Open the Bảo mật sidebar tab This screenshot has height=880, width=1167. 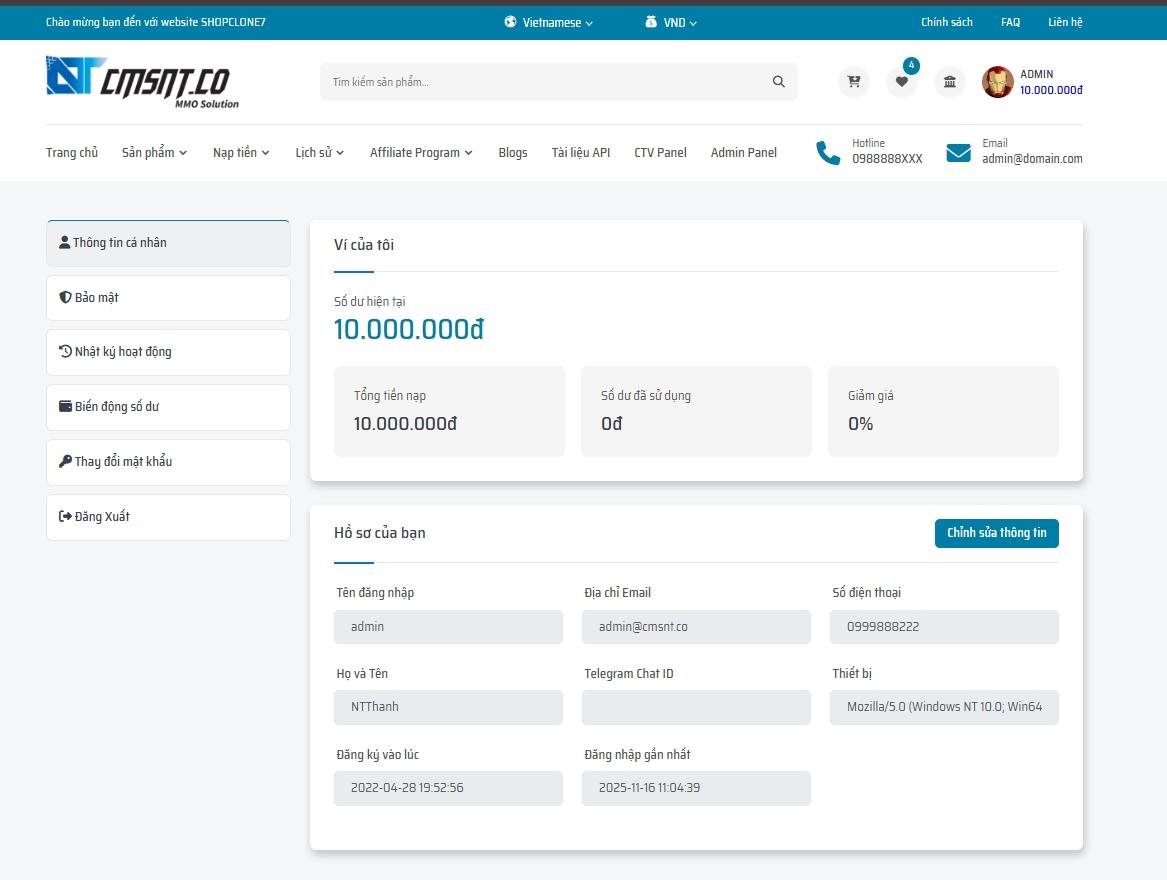(168, 298)
